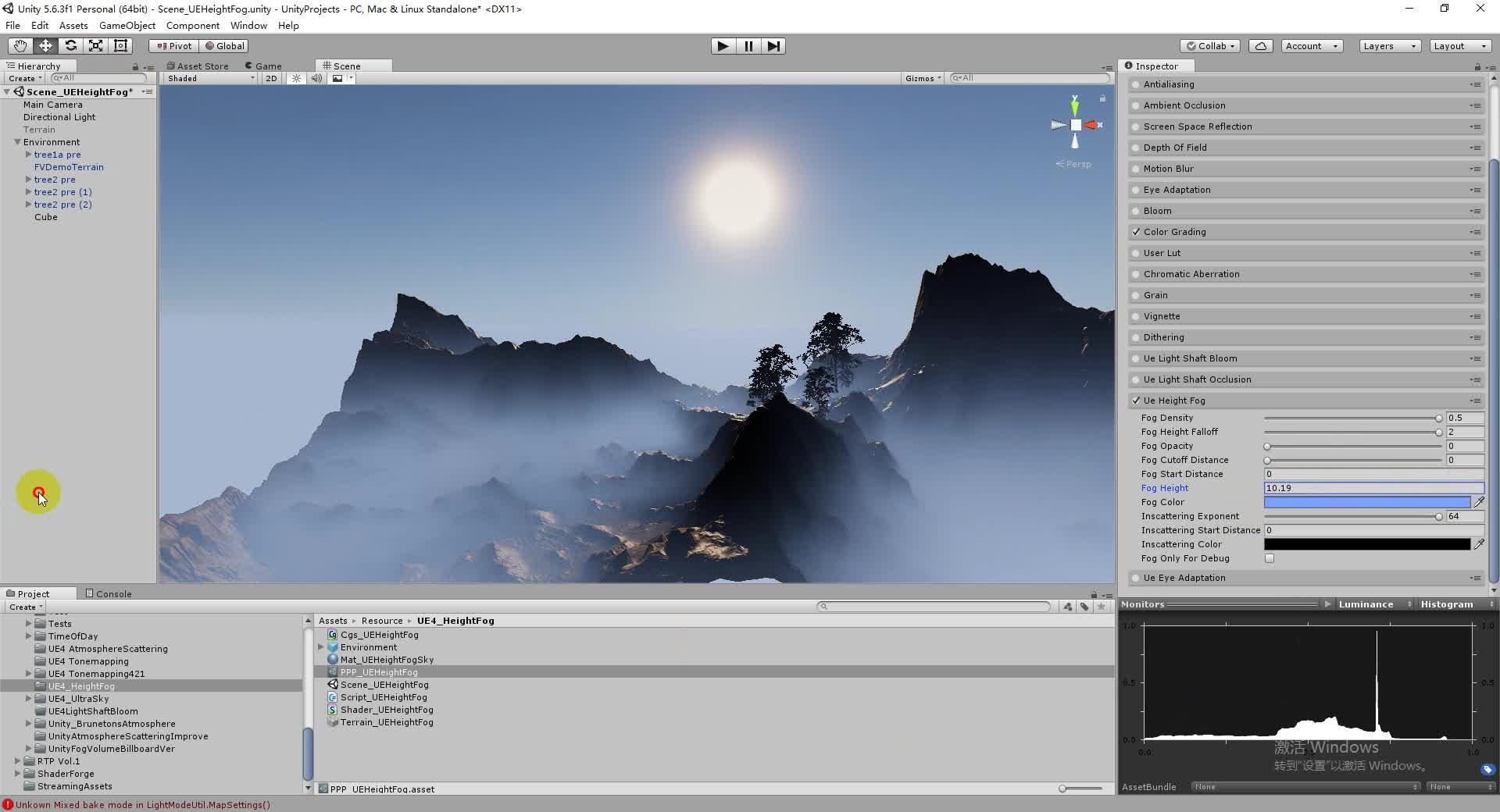1500x812 pixels.
Task: Toggle scene lighting in the Scene view
Action: pos(295,78)
